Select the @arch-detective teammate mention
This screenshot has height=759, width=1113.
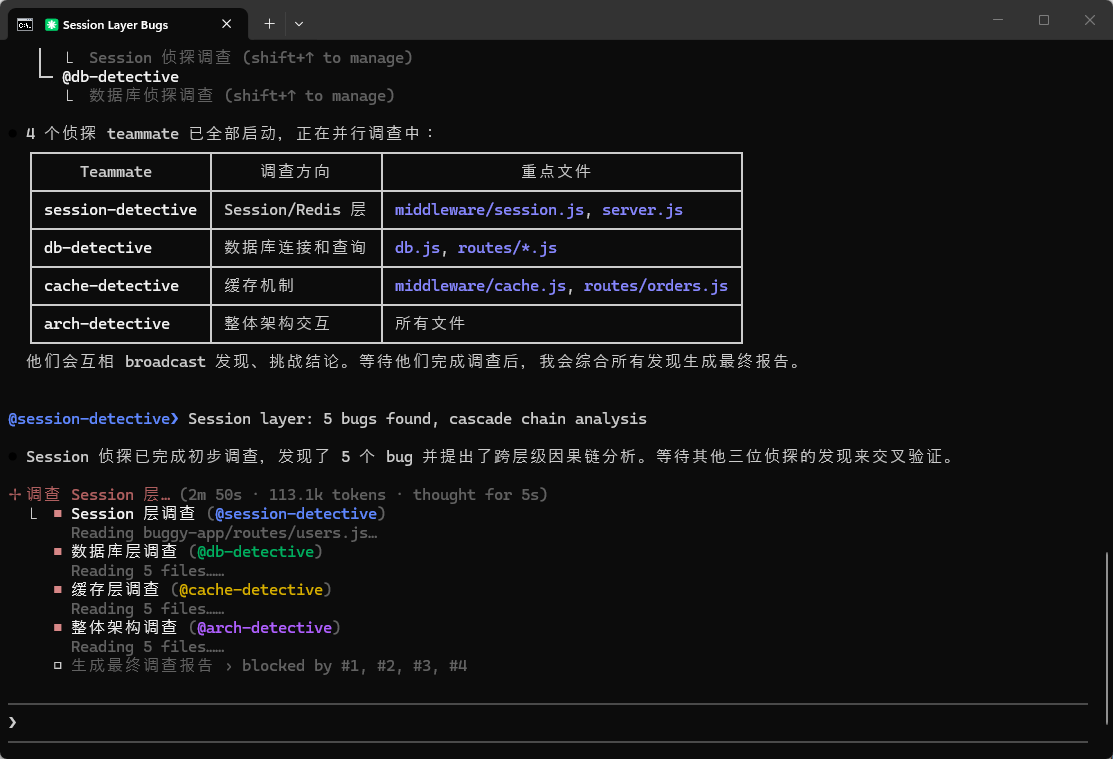point(264,628)
